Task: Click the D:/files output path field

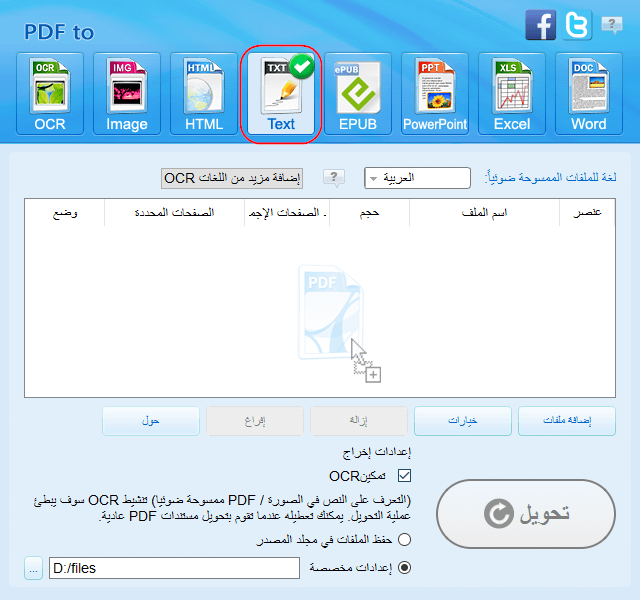Action: [x=174, y=568]
